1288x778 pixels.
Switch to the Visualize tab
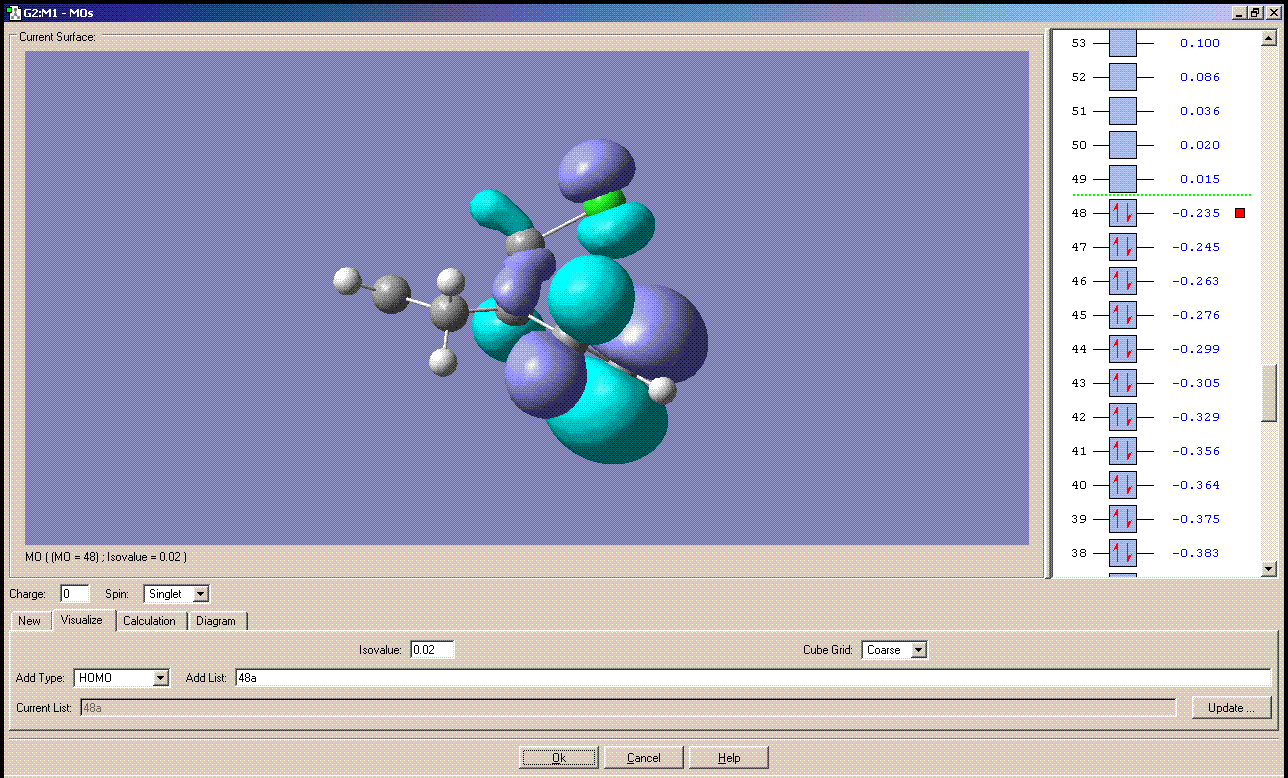point(82,620)
